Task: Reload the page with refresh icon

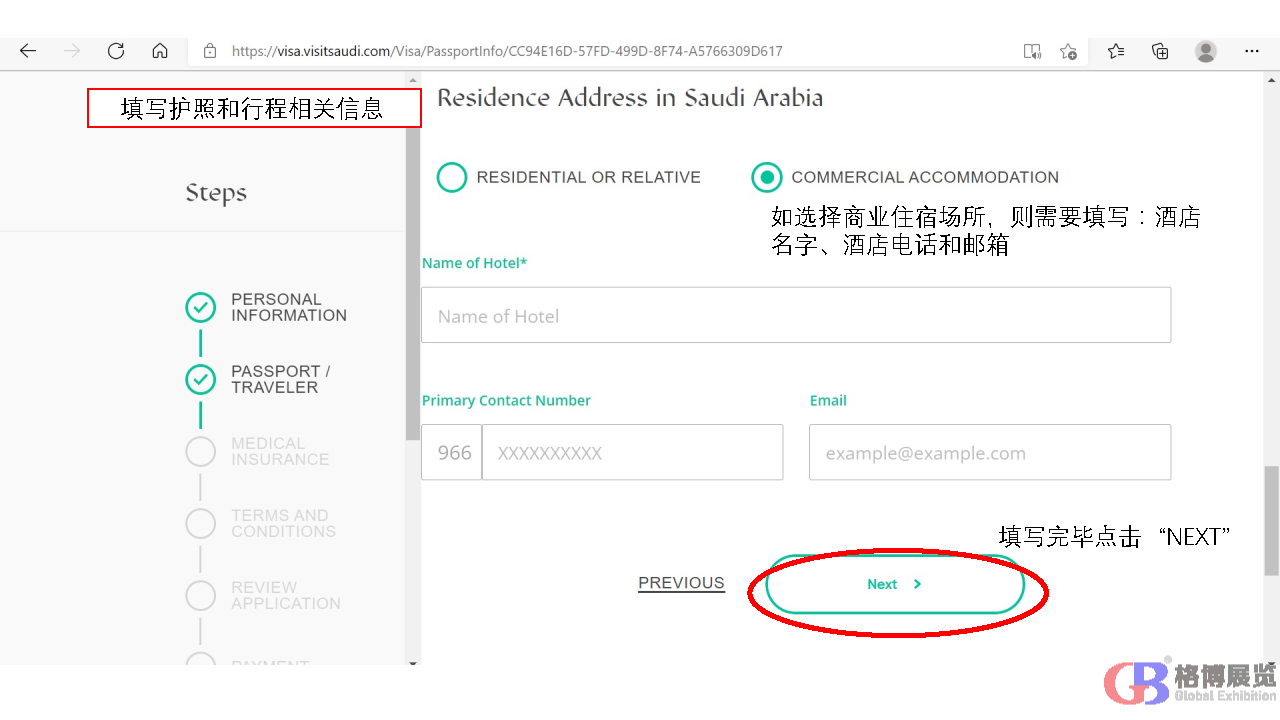Action: point(116,51)
